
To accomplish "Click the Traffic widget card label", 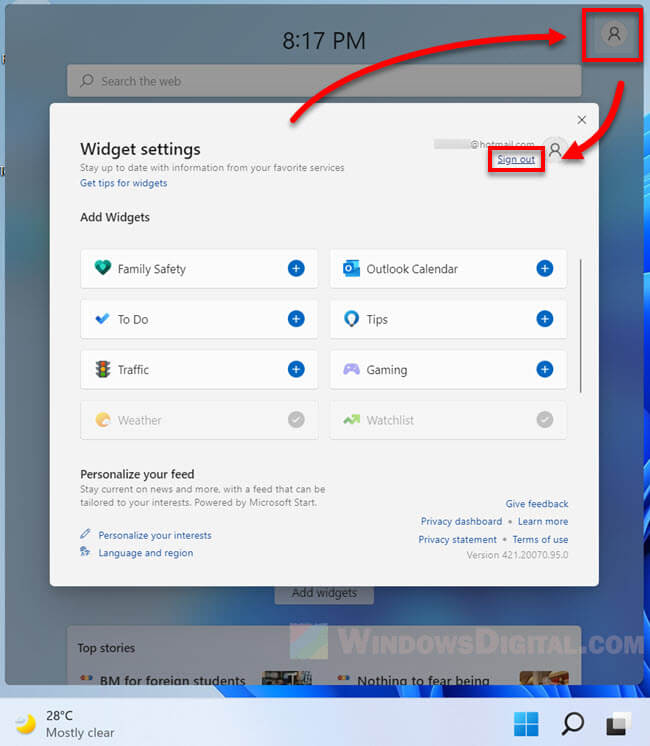I will coord(133,370).
